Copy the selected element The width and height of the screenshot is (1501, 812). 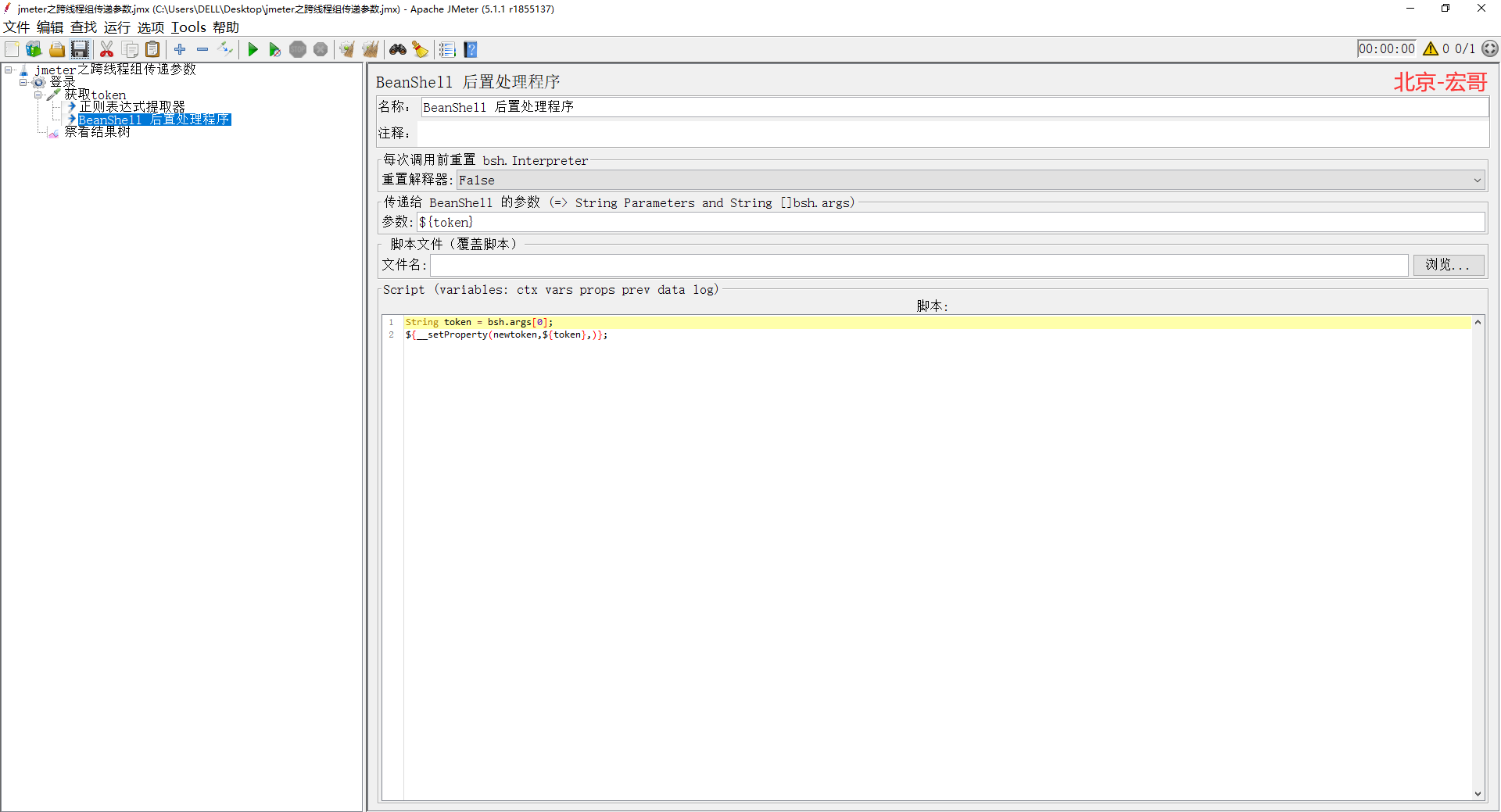131,49
